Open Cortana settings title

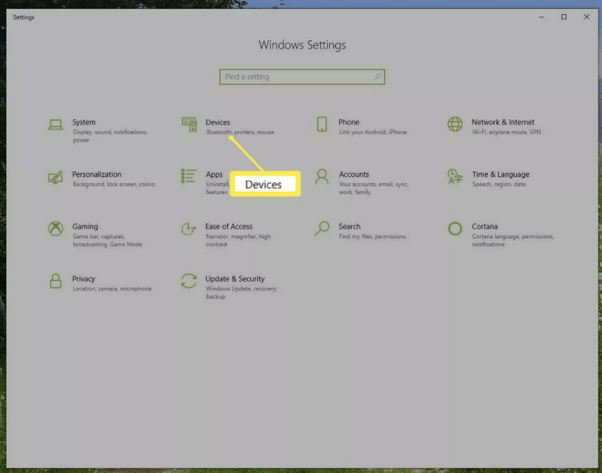[485, 227]
